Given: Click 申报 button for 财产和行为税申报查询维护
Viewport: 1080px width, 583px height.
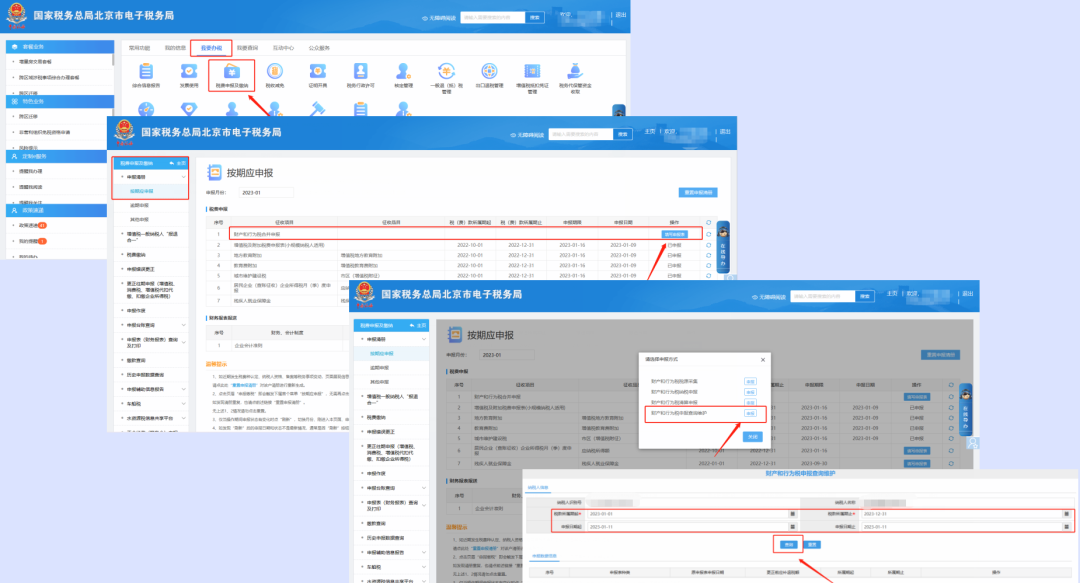Looking at the screenshot, I should (750, 413).
